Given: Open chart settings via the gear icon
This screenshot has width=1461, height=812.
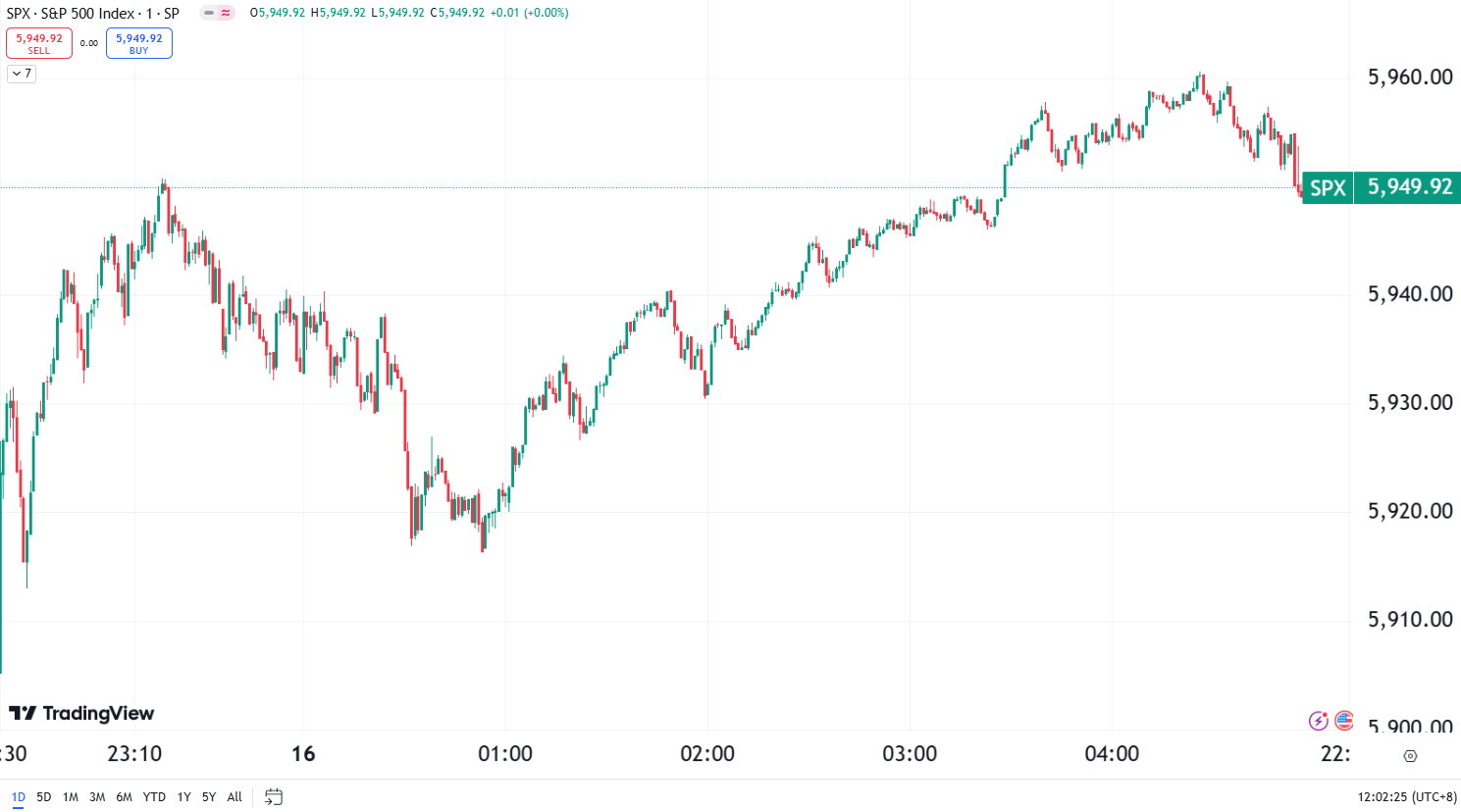Looking at the screenshot, I should 1411,756.
